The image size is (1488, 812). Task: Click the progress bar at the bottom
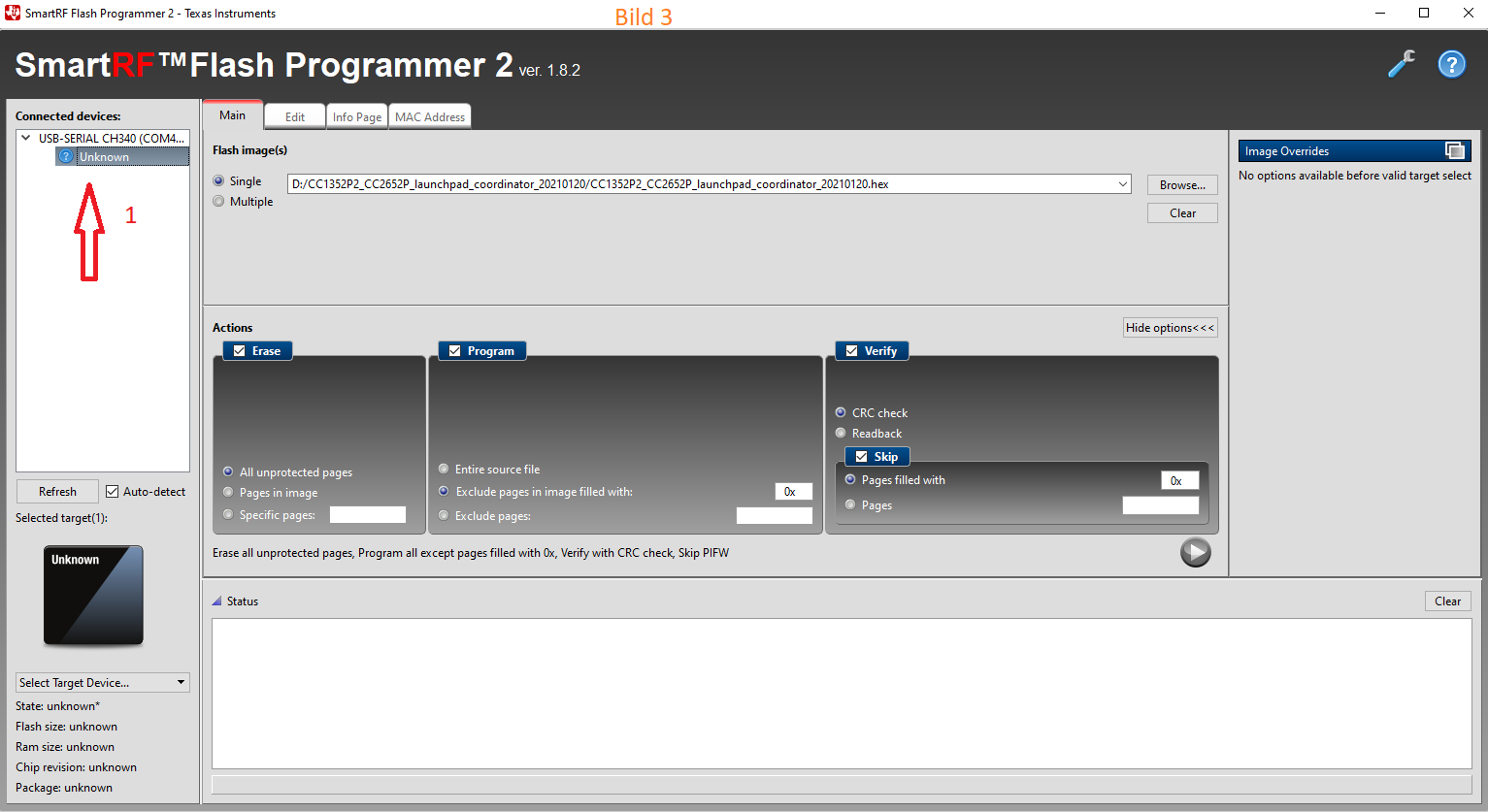[x=842, y=784]
